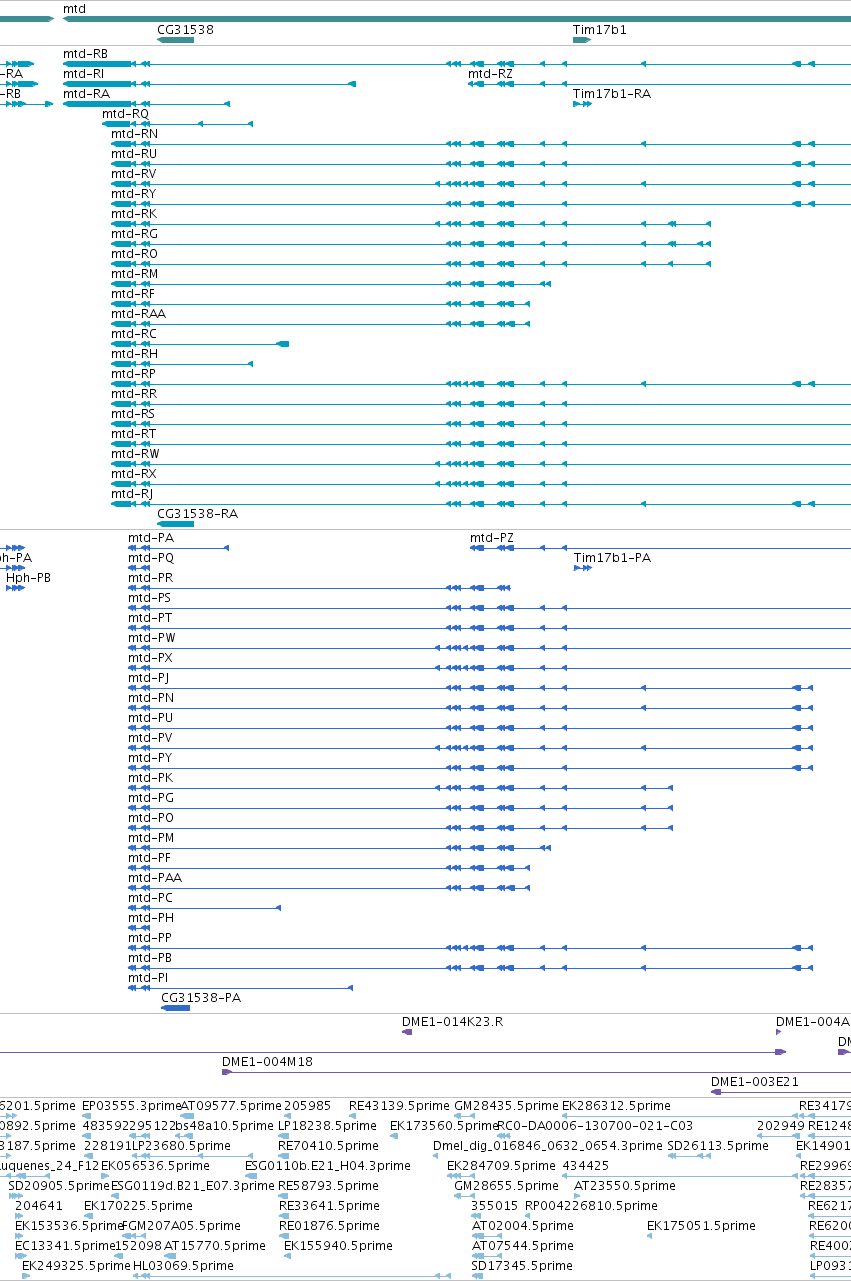Screen dimensions: 851x1281
Task: Choose the mtd-PJ protein label
Action: click(149, 678)
